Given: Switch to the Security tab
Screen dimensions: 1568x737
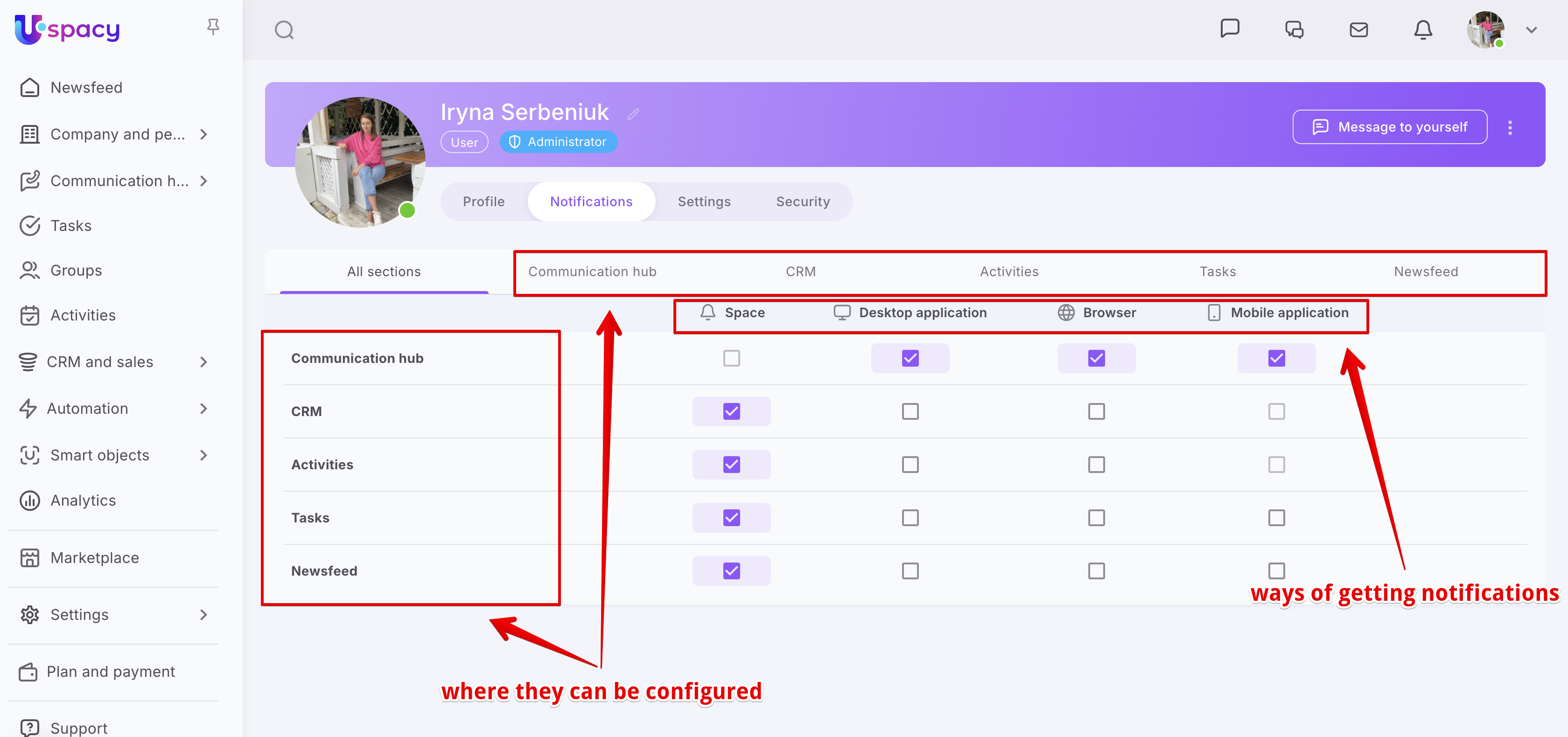Looking at the screenshot, I should pos(802,202).
